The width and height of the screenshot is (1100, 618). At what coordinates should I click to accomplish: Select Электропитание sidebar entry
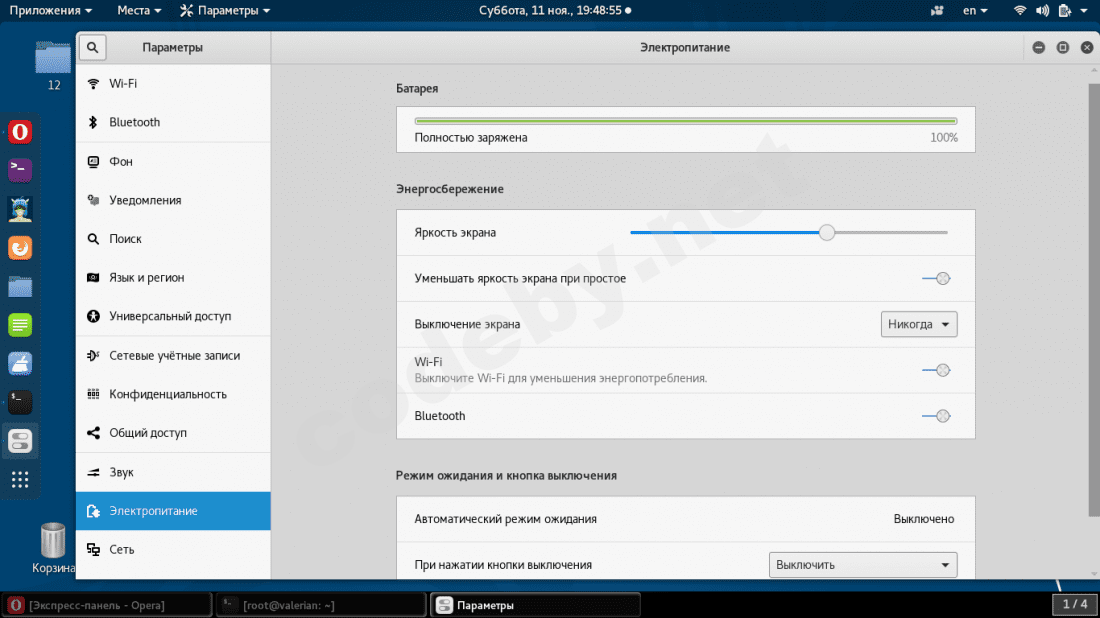click(x=173, y=511)
